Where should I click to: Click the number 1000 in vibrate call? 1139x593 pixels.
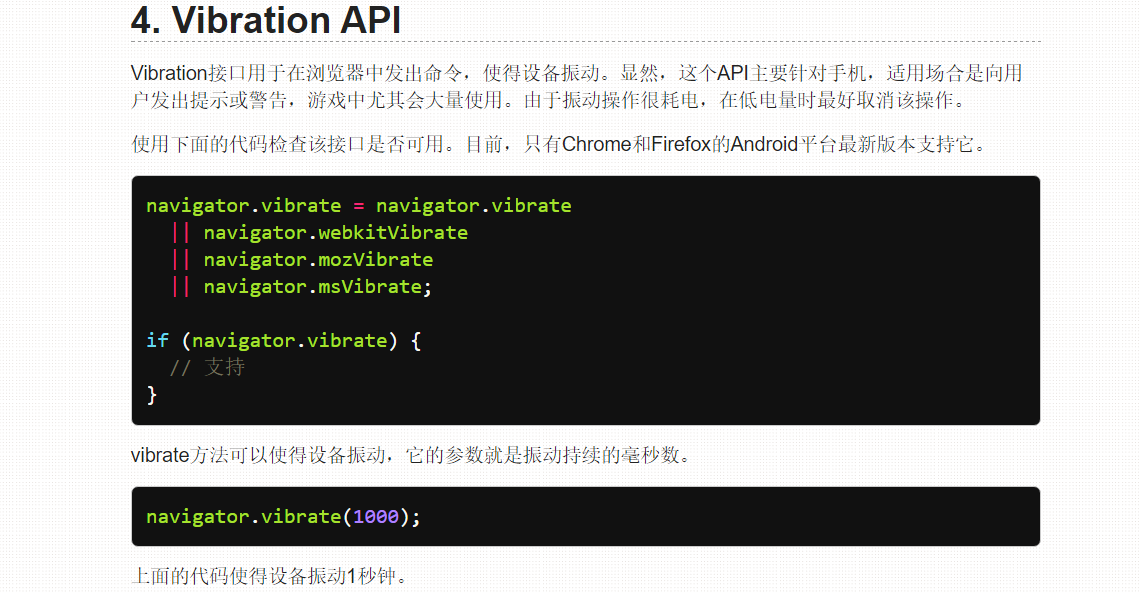pyautogui.click(x=376, y=517)
